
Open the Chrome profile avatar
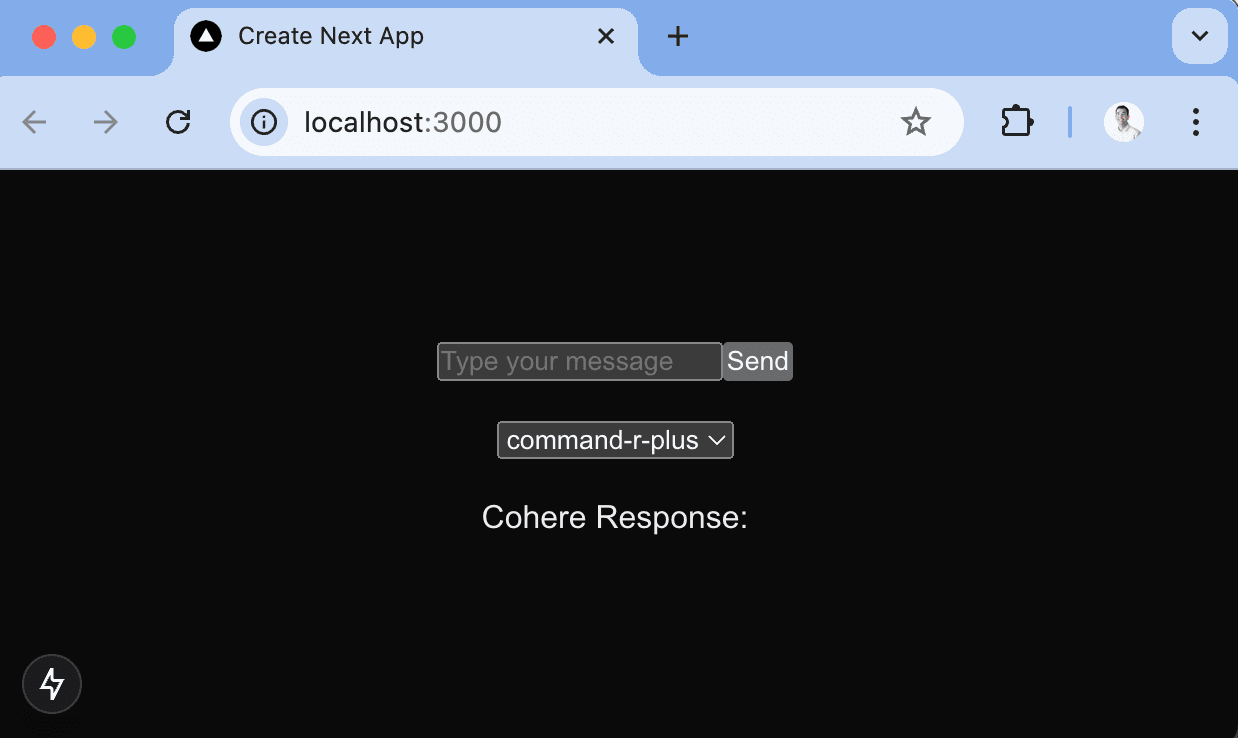coord(1124,122)
